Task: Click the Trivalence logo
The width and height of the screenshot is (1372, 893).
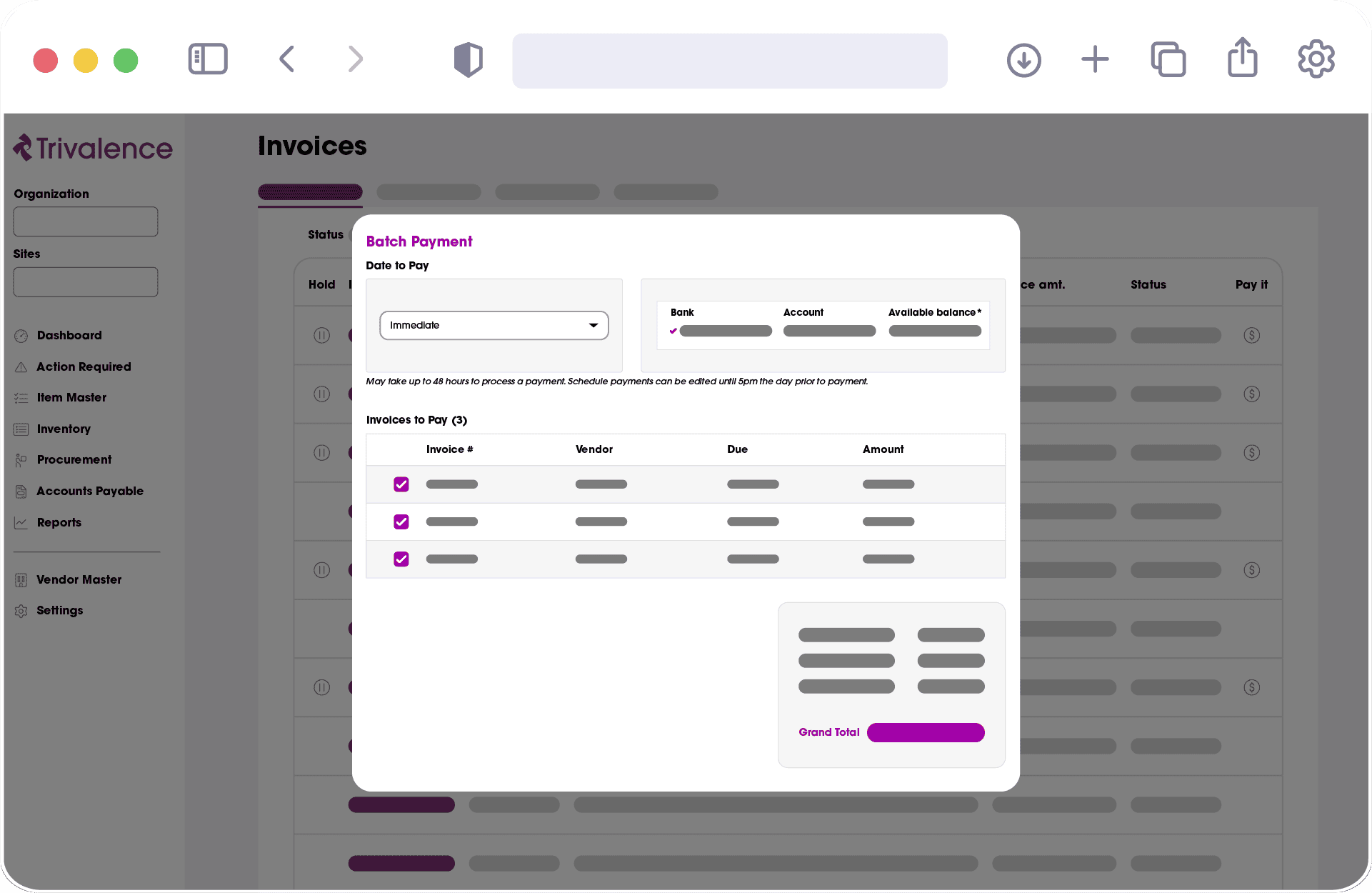Action: 91,148
